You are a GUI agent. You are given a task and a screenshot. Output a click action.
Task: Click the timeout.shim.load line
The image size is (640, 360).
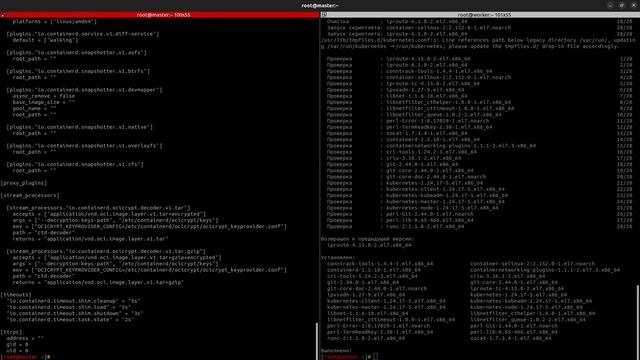(69, 307)
